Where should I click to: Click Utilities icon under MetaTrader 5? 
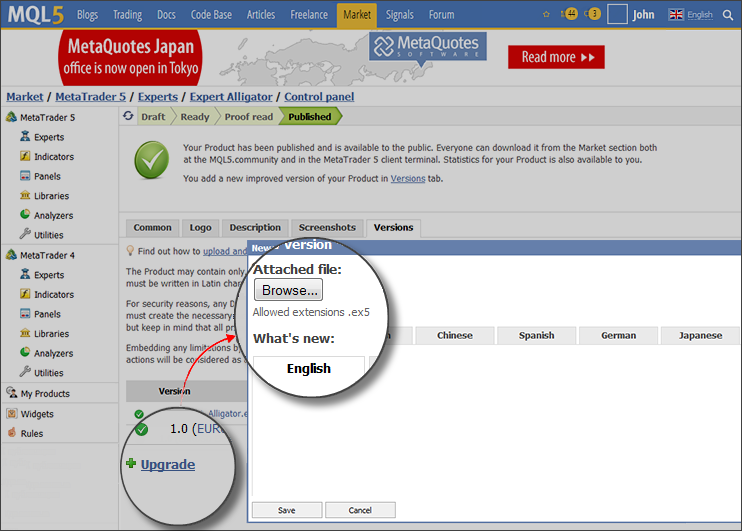tap(25, 234)
